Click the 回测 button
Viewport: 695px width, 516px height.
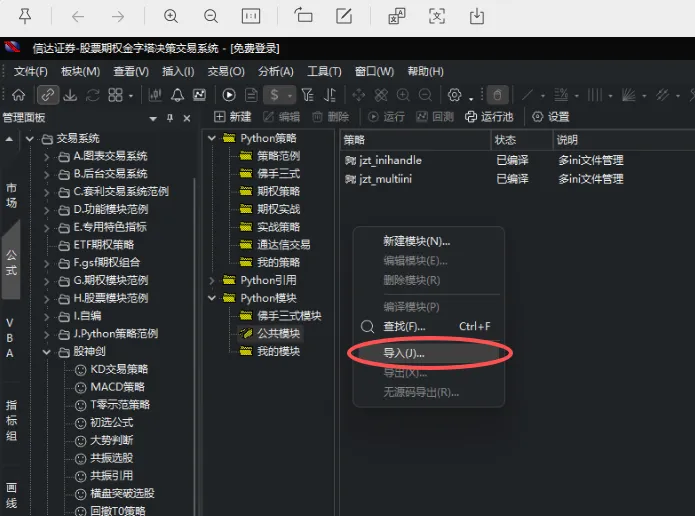tap(435, 117)
